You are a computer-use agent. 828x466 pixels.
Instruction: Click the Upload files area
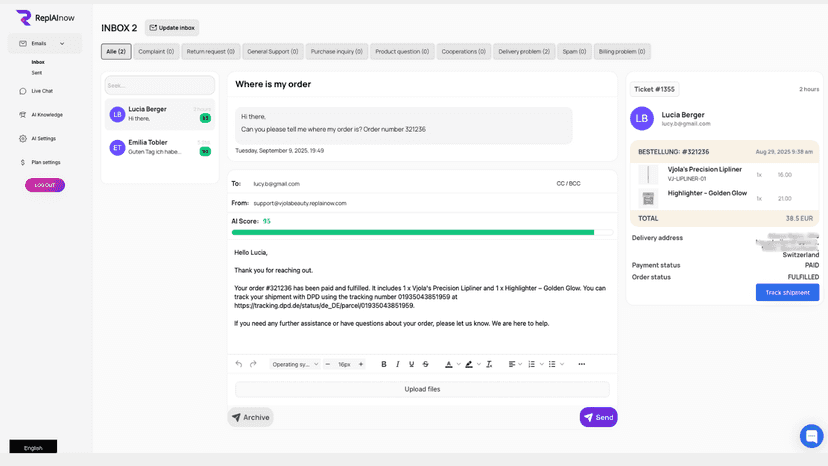click(x=422, y=389)
